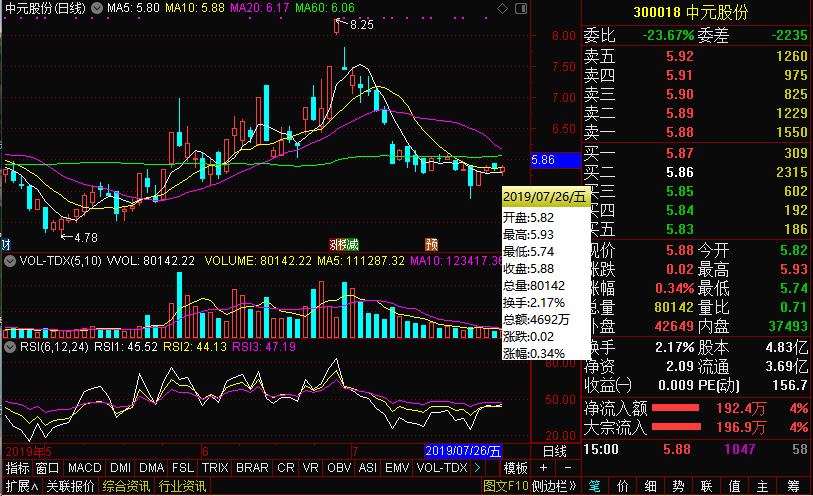Open the VOL-TDX indicator dropdown circle
The image size is (813, 496).
pos(10,261)
